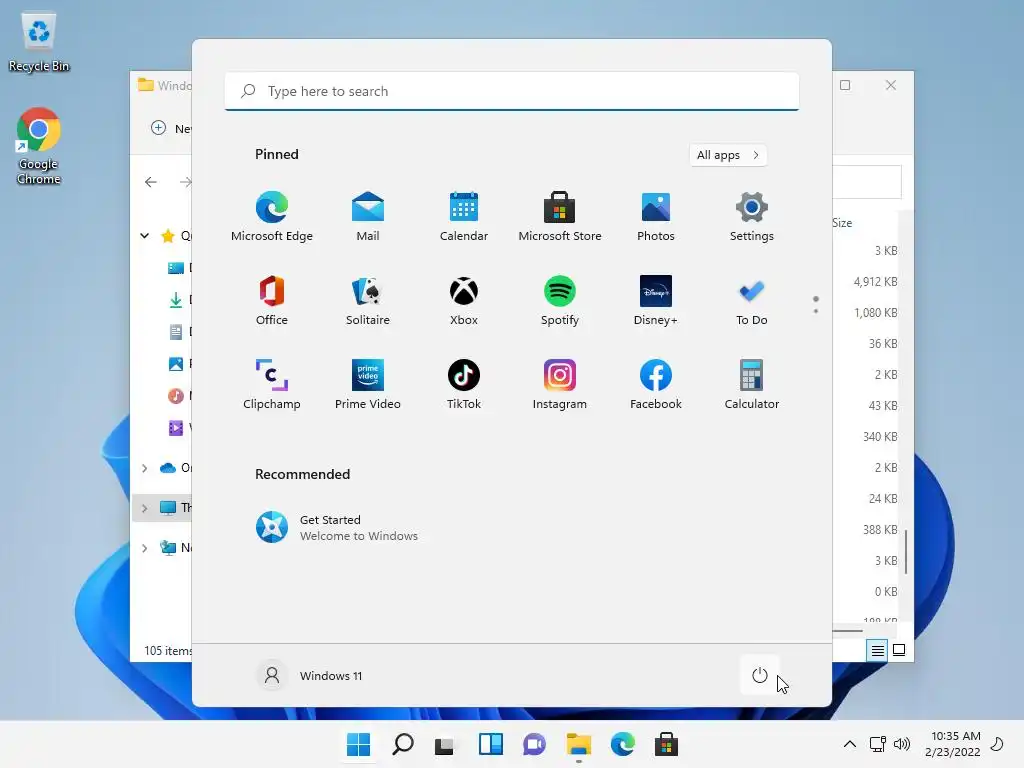Select the 1,080 KB size cell
Viewport: 1024px width, 768px height.
[875, 313]
